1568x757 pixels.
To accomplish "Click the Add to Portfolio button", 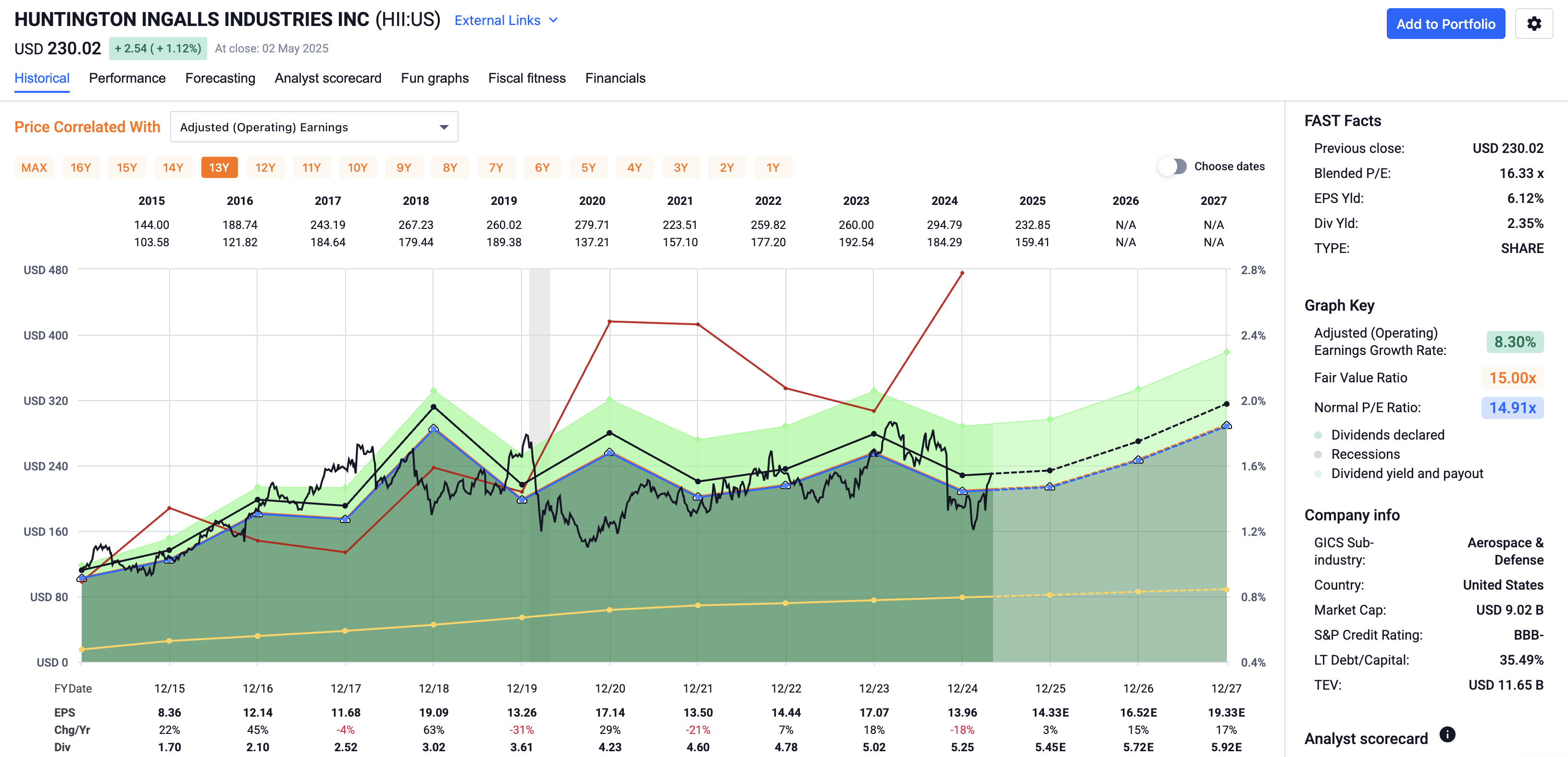I will (1445, 23).
